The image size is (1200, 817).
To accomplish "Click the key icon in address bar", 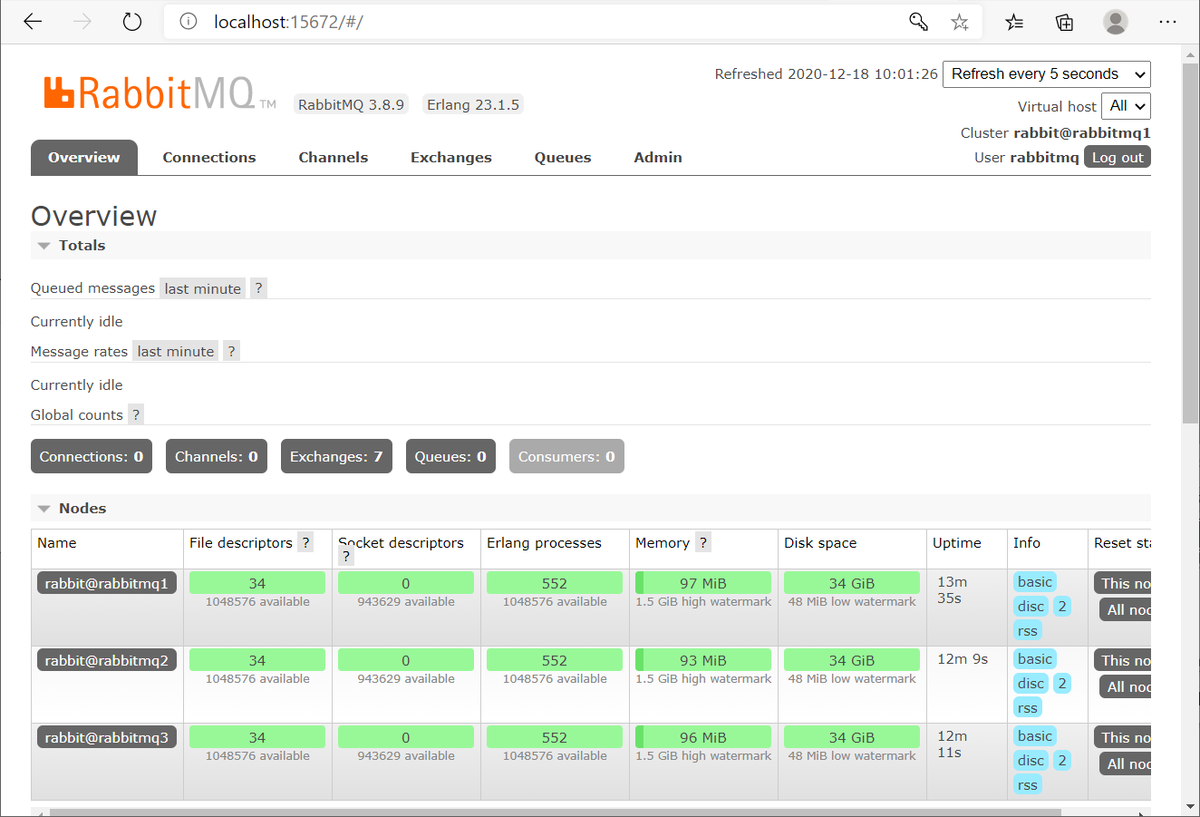I will pos(918,22).
